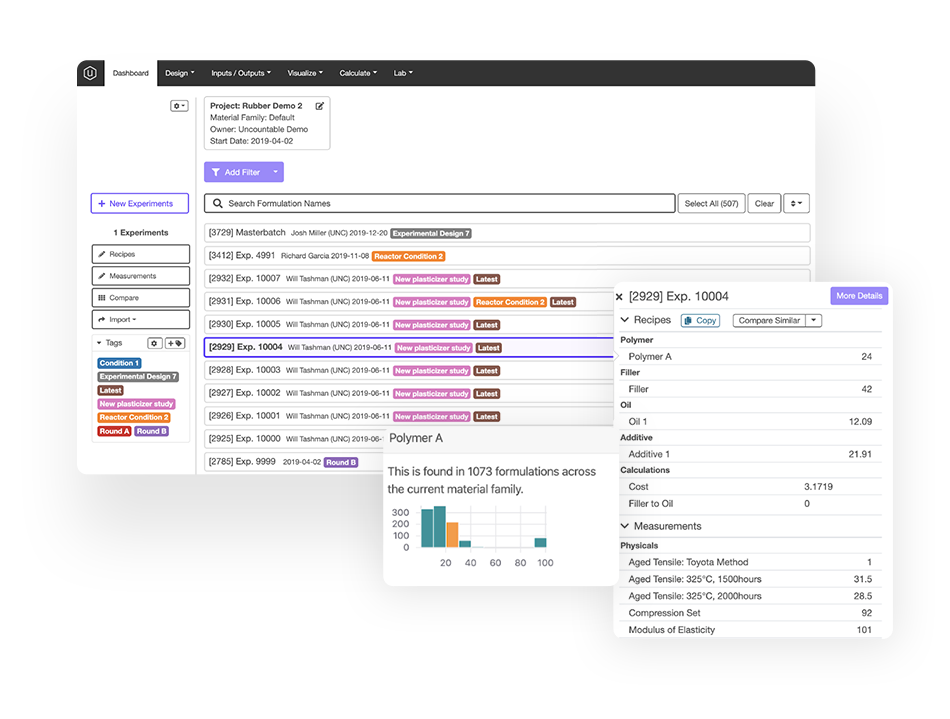Collapse the Measurements section in the detail panel
The height and width of the screenshot is (719, 950).
coord(626,525)
